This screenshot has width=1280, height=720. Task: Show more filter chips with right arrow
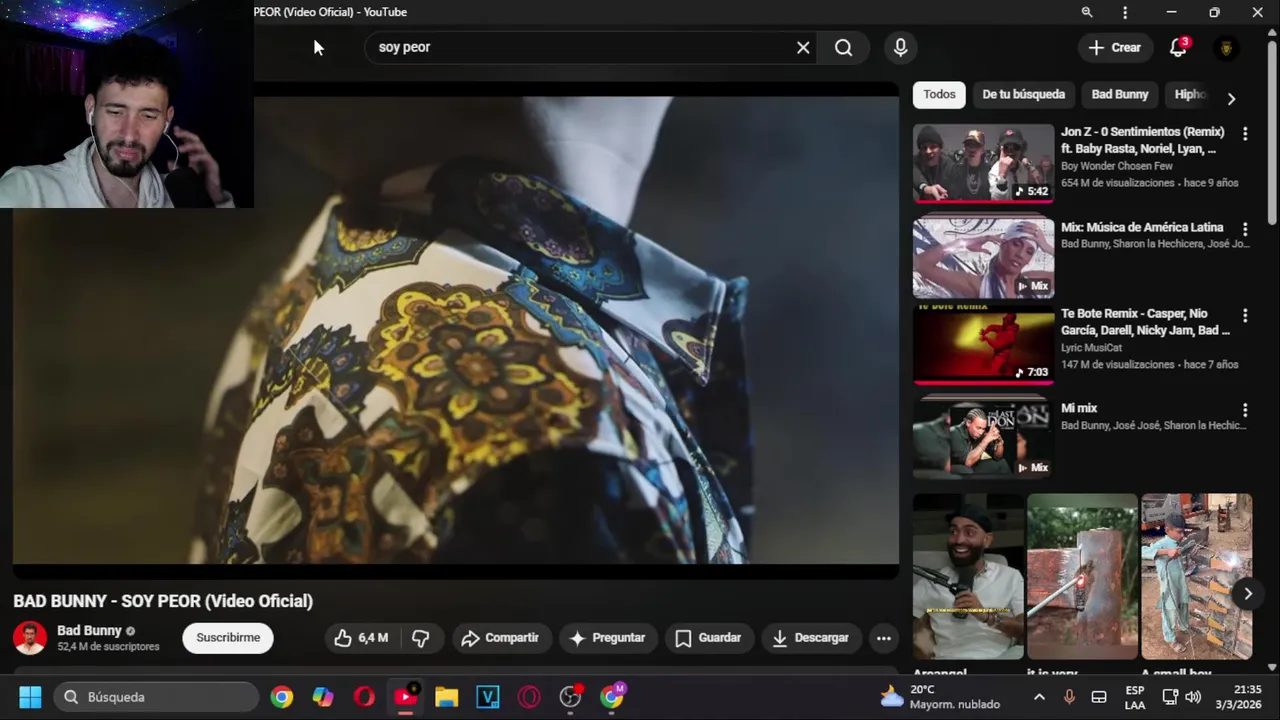(x=1231, y=98)
